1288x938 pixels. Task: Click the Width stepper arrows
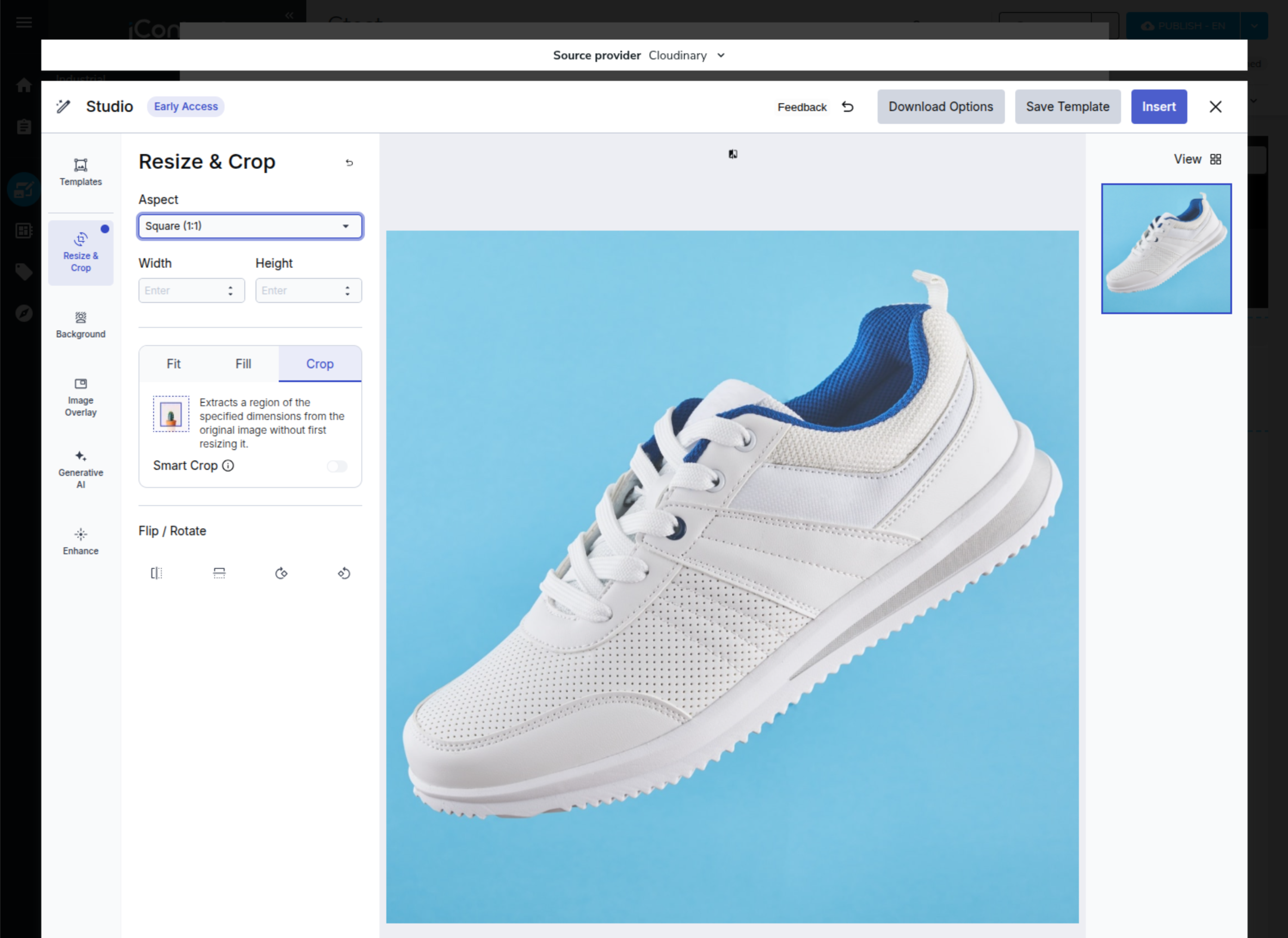click(231, 291)
